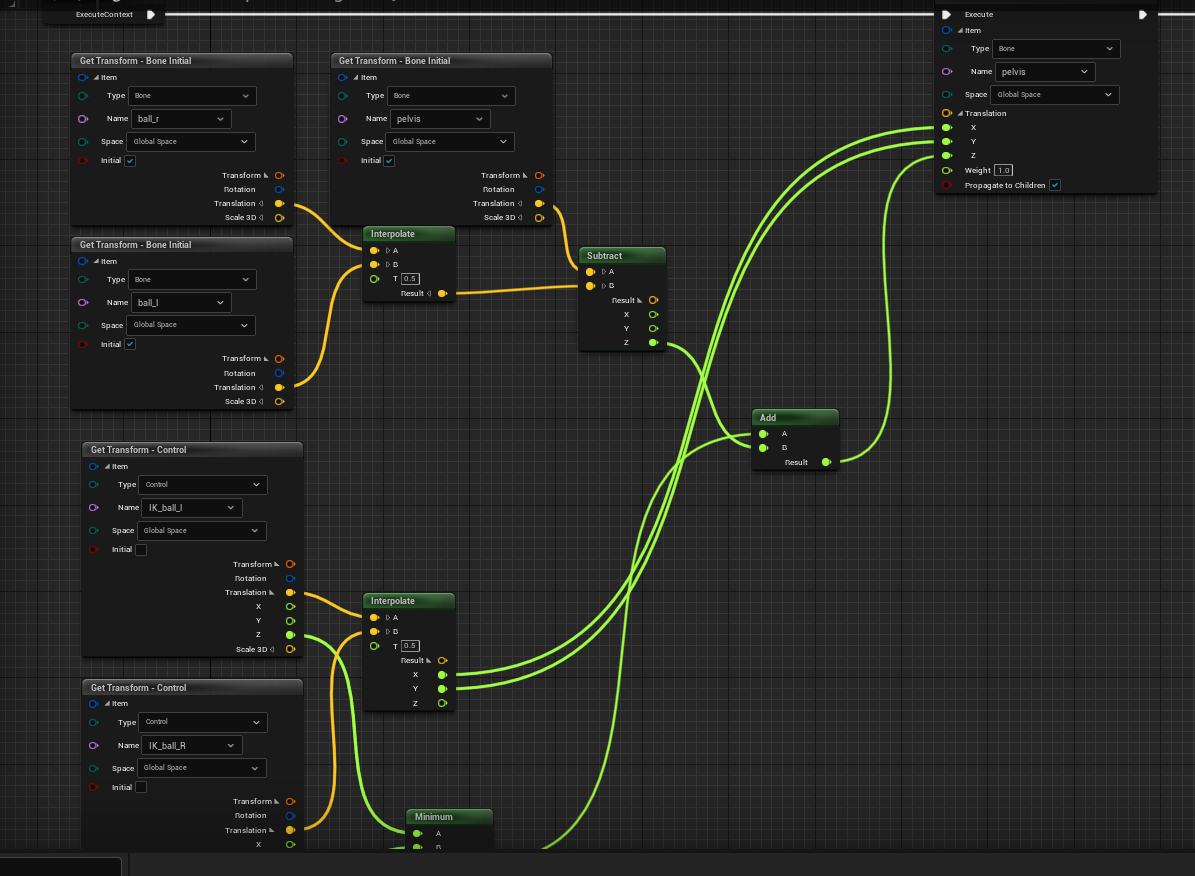Click the Transform output pin on the pelvis bone node
The width and height of the screenshot is (1195, 876).
click(538, 175)
